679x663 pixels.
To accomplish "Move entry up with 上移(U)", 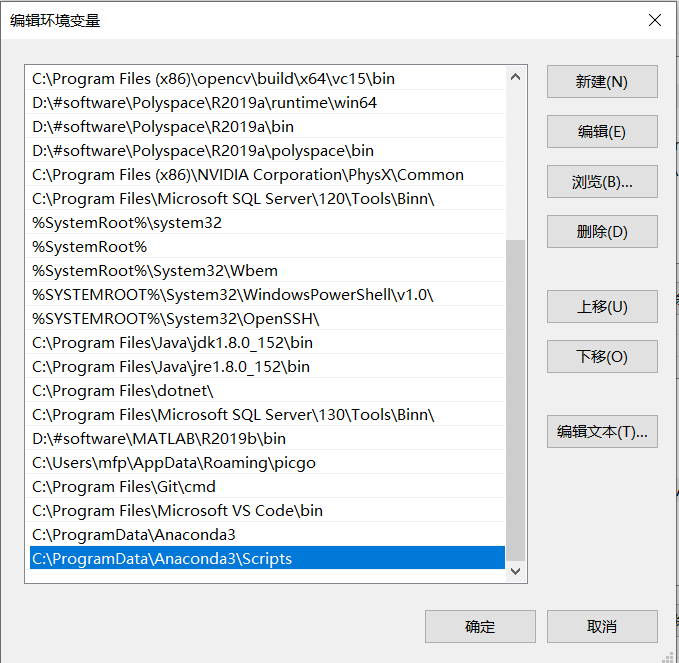I will pos(602,307).
